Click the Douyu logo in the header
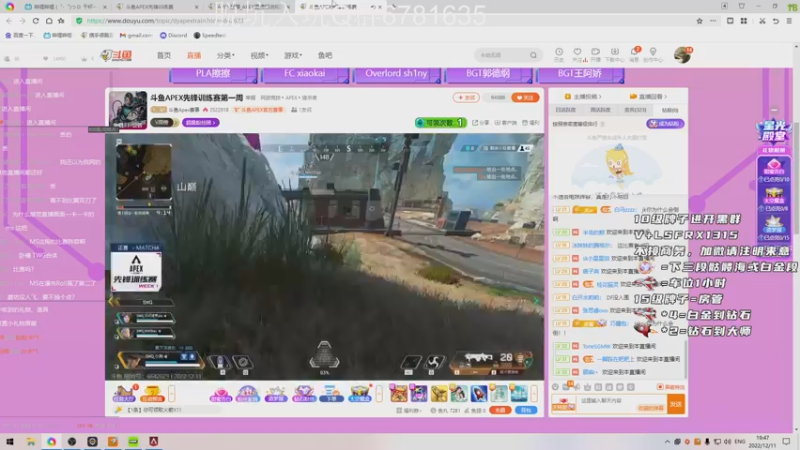The height and width of the screenshot is (450, 800). point(116,55)
